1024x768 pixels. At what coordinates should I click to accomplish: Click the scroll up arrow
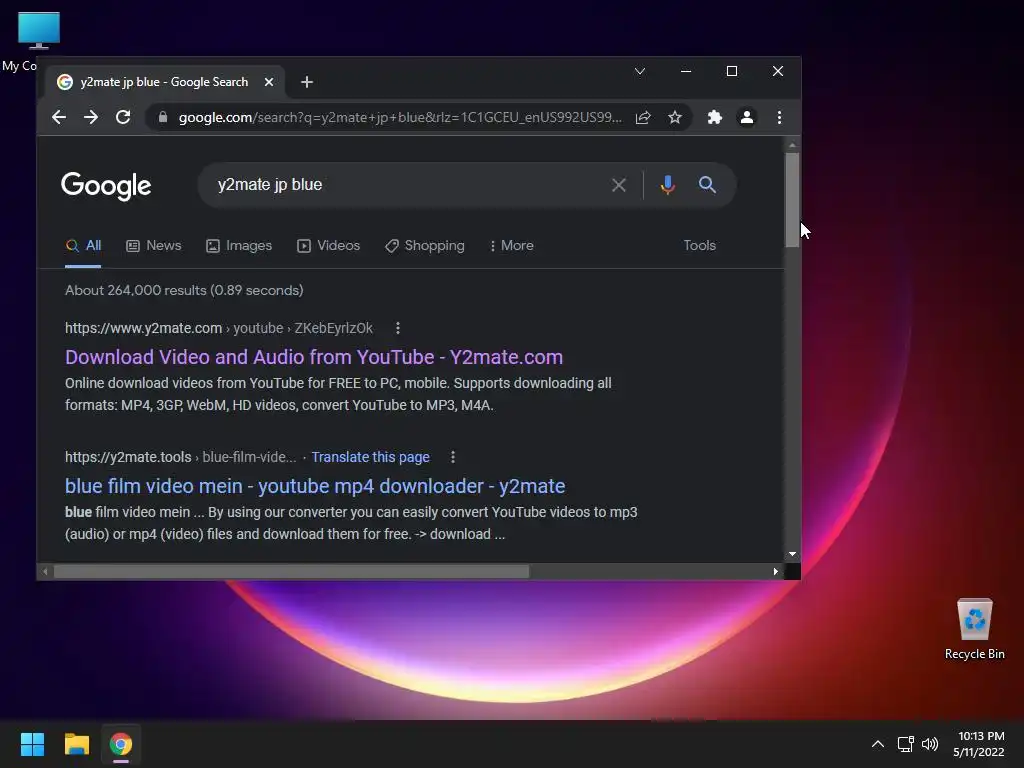(x=792, y=145)
